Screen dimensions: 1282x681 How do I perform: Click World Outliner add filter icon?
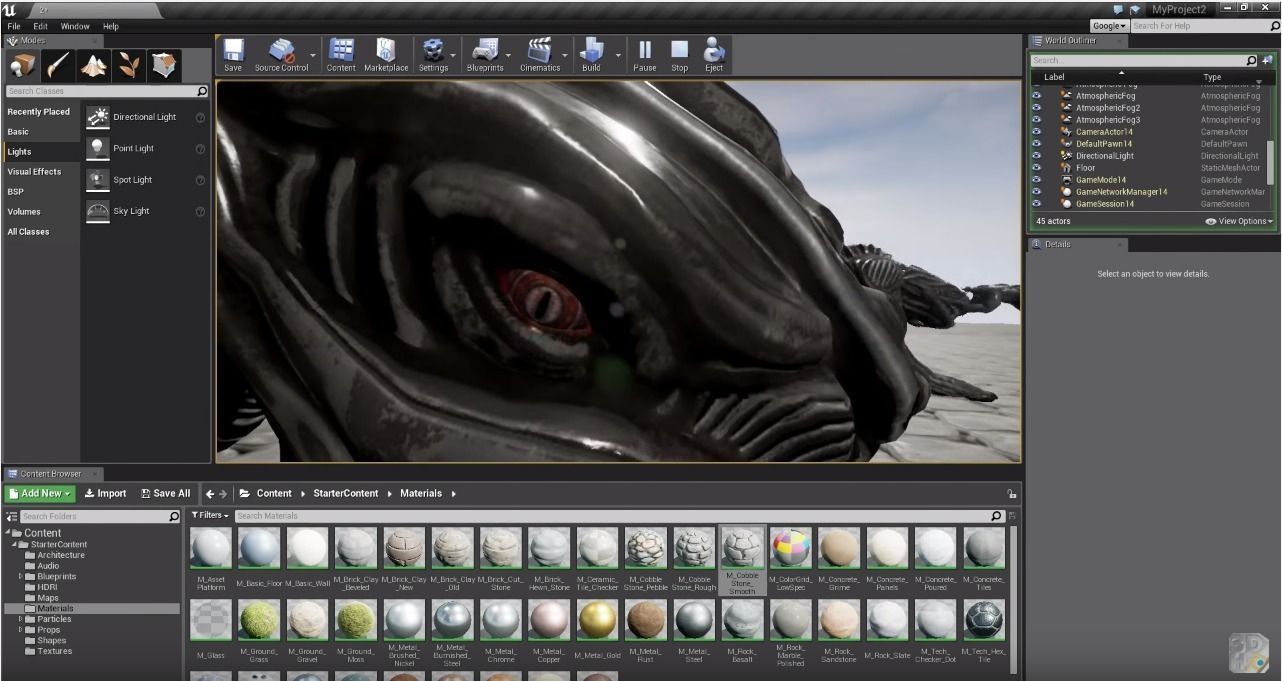tap(1268, 60)
